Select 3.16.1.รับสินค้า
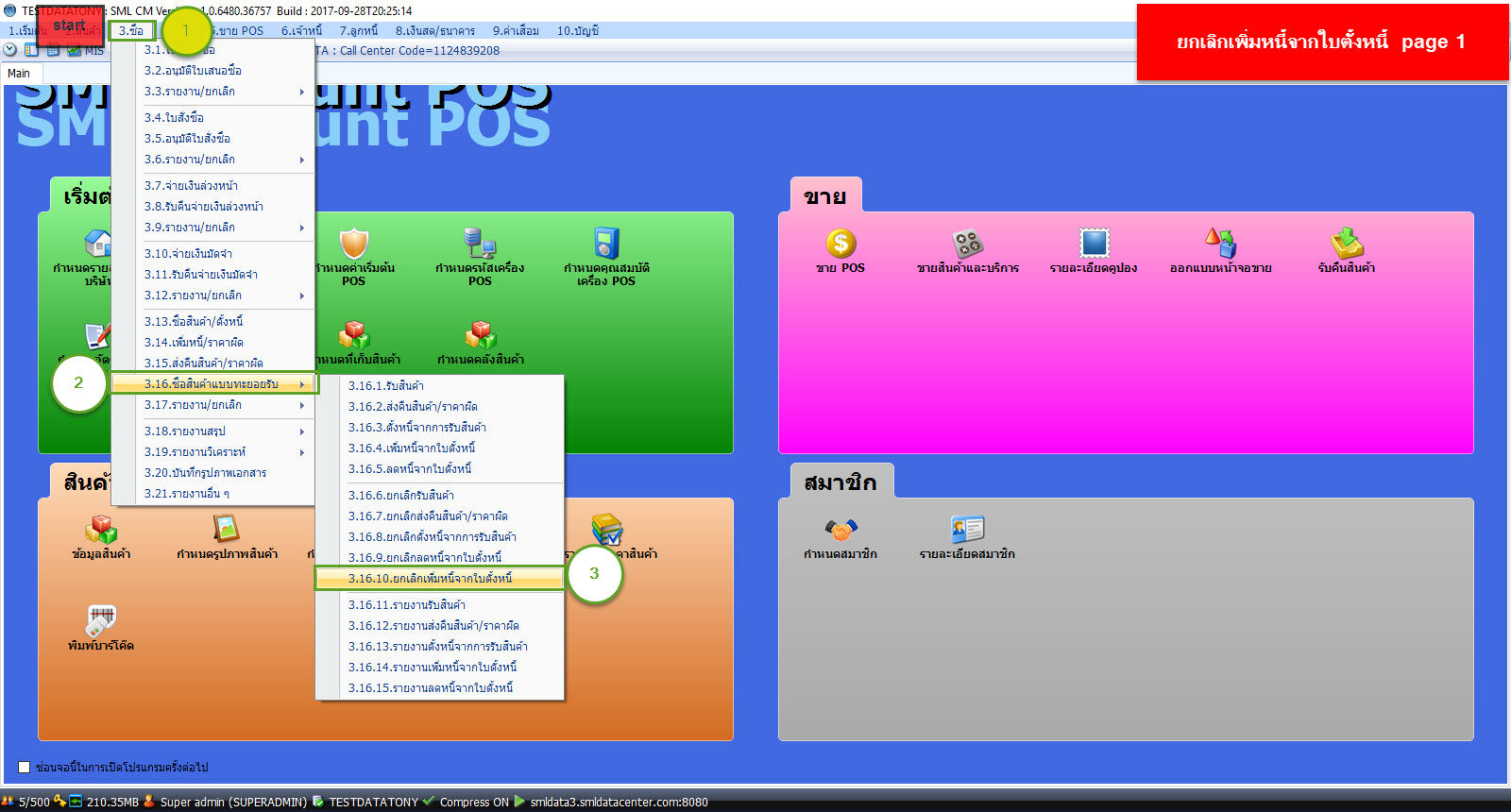The height and width of the screenshot is (812, 1511). [x=440, y=386]
